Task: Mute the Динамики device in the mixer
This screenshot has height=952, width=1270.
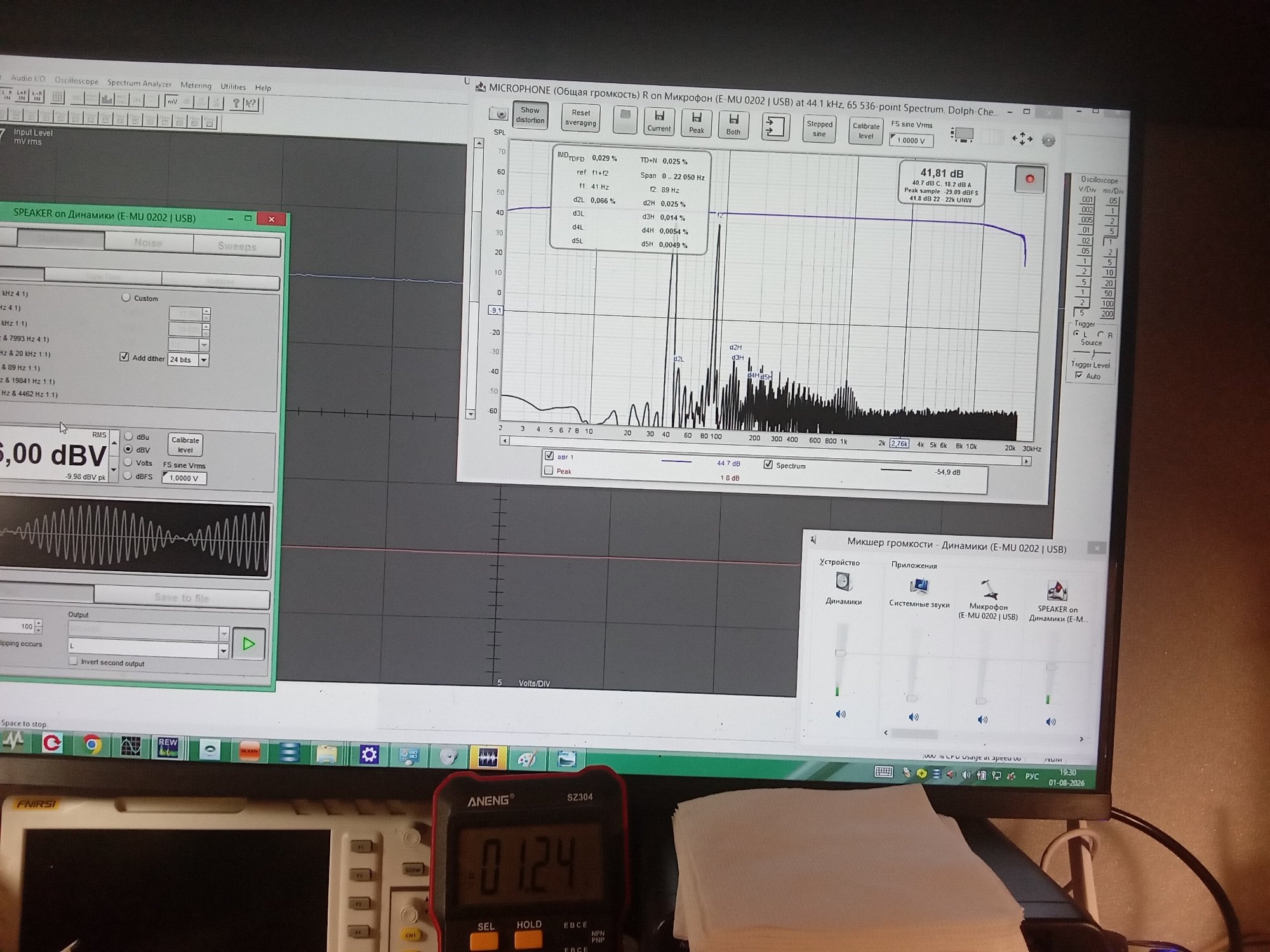Action: [841, 714]
